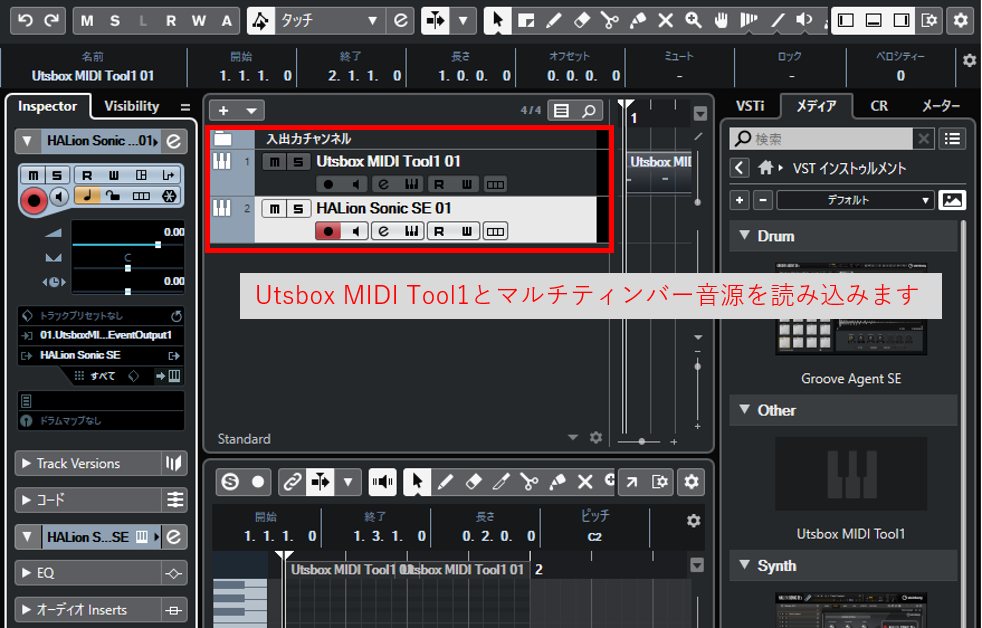Image resolution: width=982 pixels, height=628 pixels.
Task: Select the Groove Agent SE instrument thumbnail
Action: pos(851,309)
